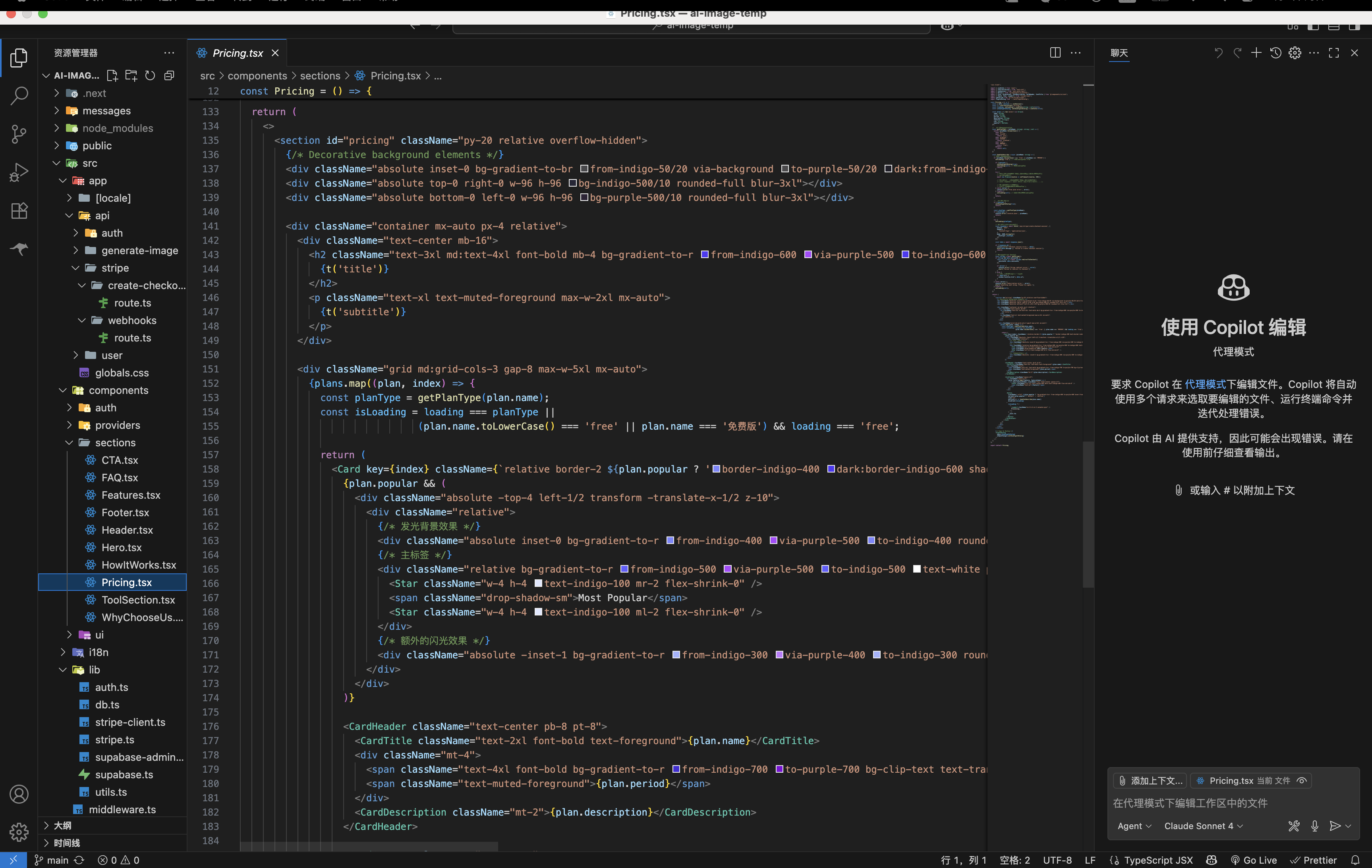Send the chat message

pyautogui.click(x=1334, y=826)
